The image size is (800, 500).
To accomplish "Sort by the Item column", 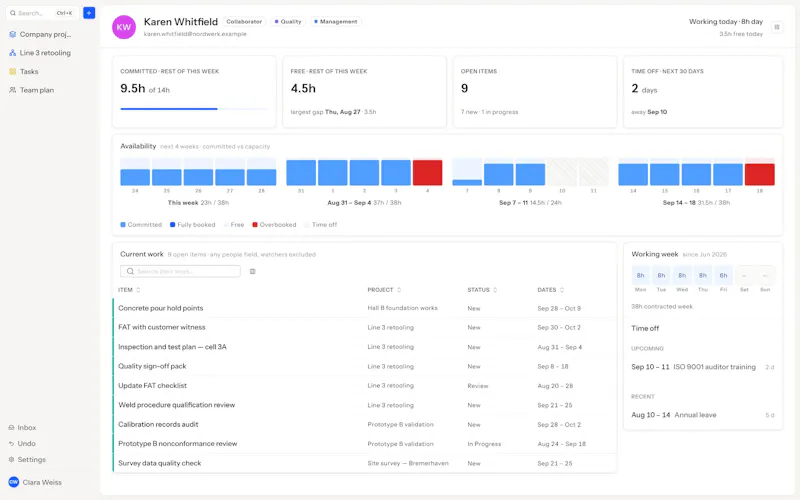I will (x=129, y=290).
